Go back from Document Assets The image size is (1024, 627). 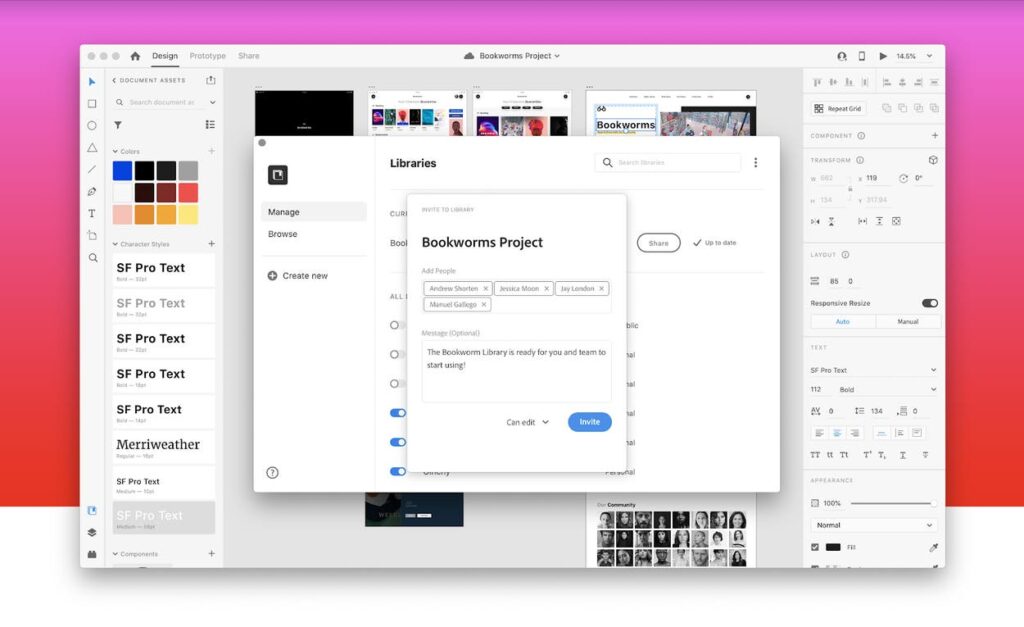pos(114,80)
